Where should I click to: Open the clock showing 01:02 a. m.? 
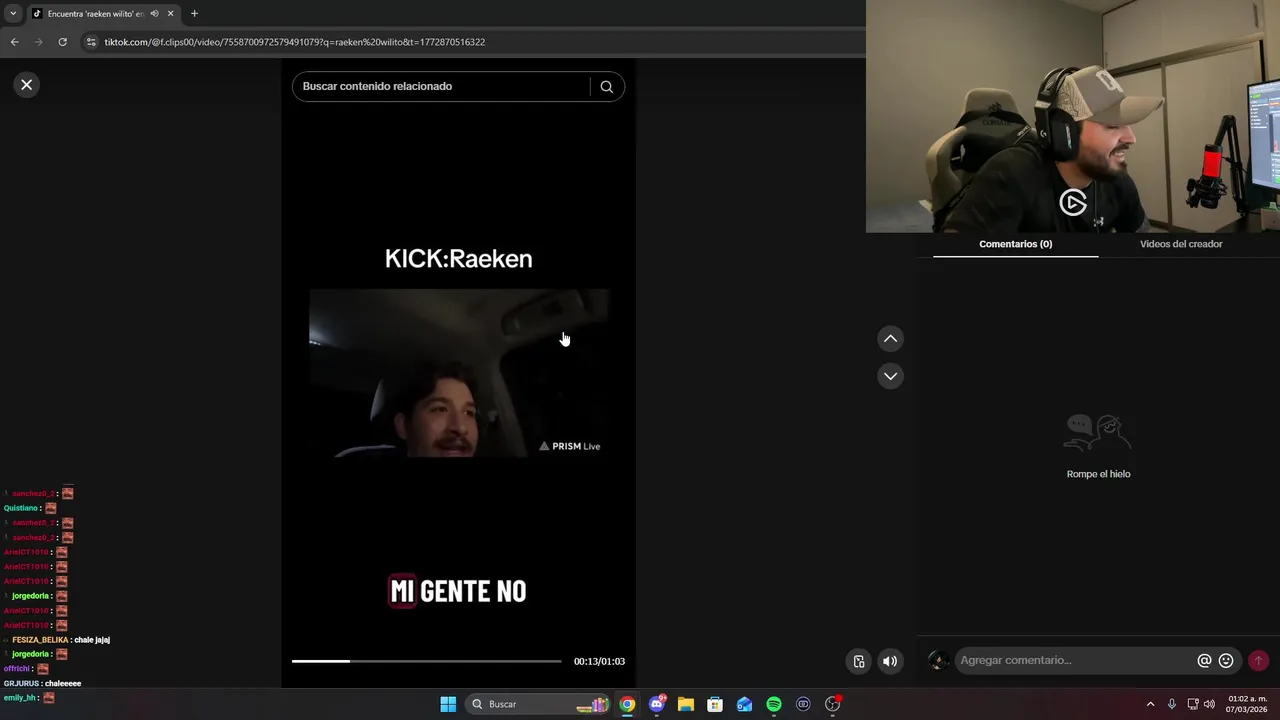coord(1246,704)
